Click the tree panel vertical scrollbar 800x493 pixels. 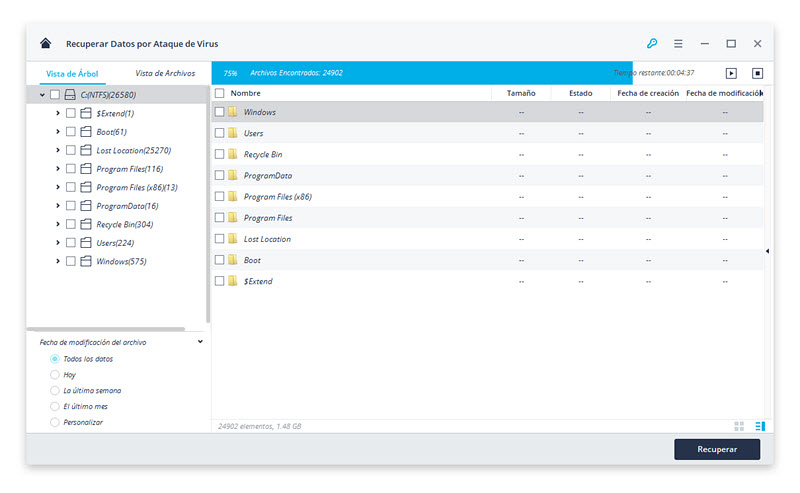click(x=208, y=204)
